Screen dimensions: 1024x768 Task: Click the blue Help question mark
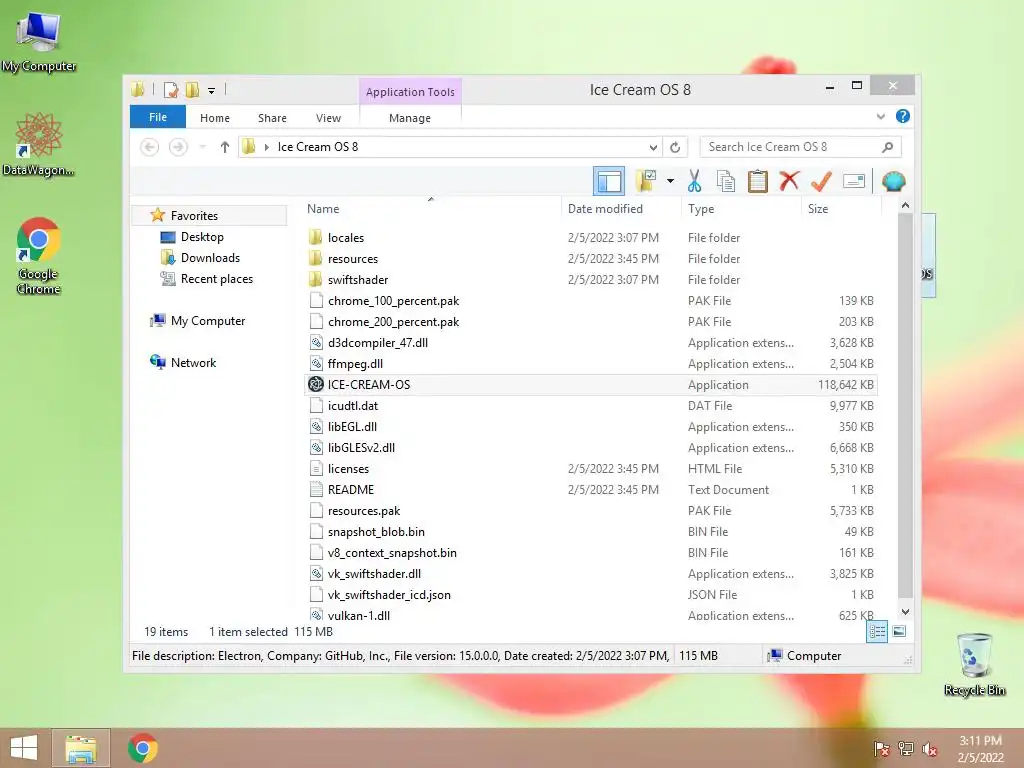coord(903,116)
